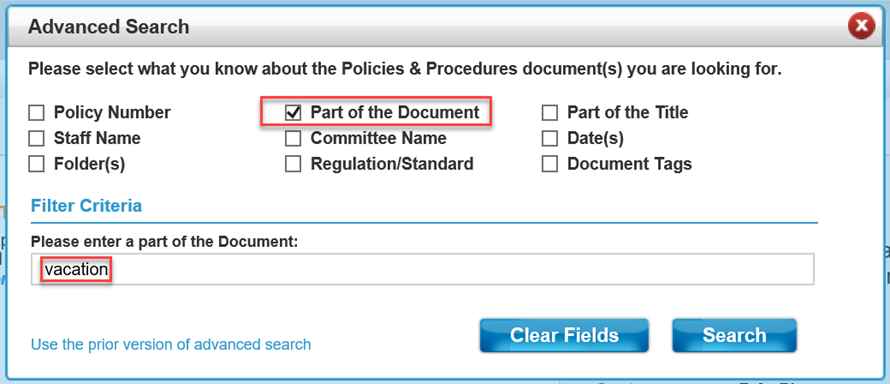Tick the Folder(s) checkbox
The image size is (890, 384).
pyautogui.click(x=36, y=164)
